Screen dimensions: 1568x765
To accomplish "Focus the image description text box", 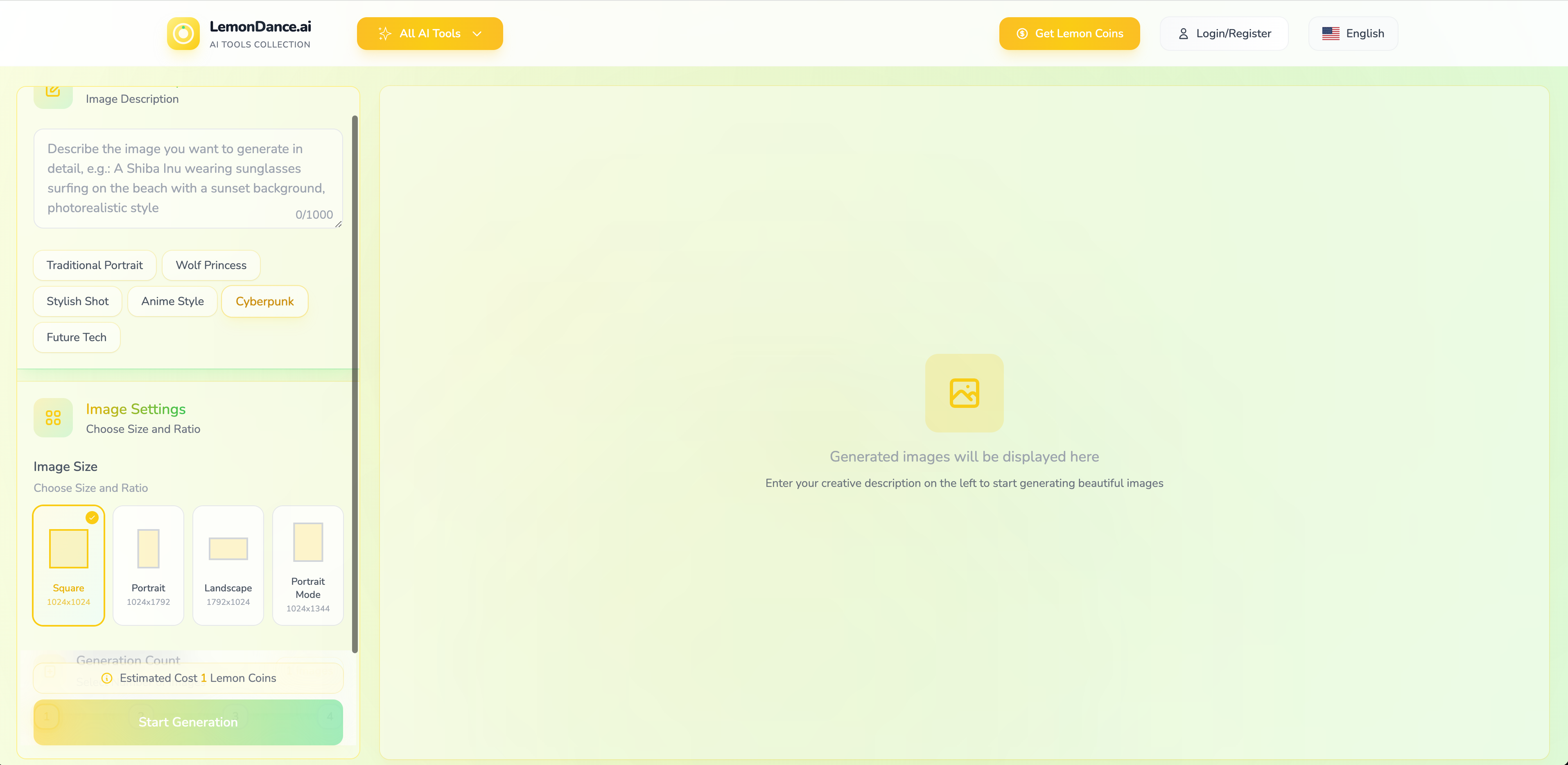I will click(188, 178).
